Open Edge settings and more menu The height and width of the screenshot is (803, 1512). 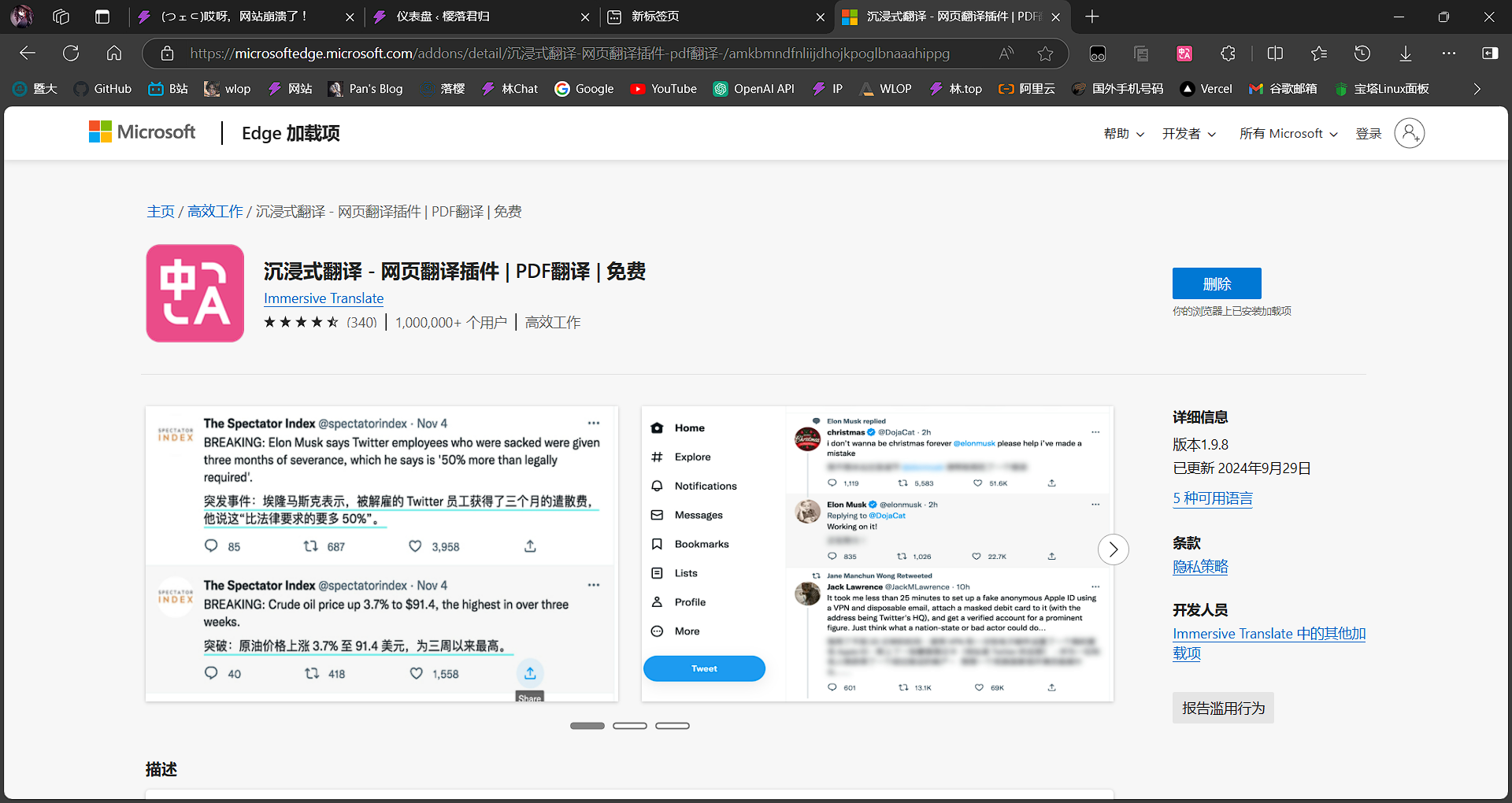point(1449,54)
